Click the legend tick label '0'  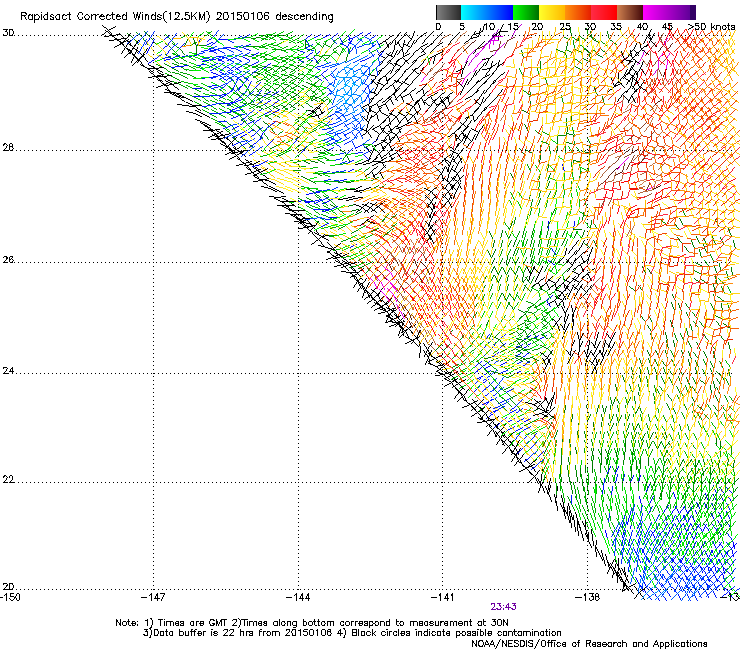tap(438, 26)
